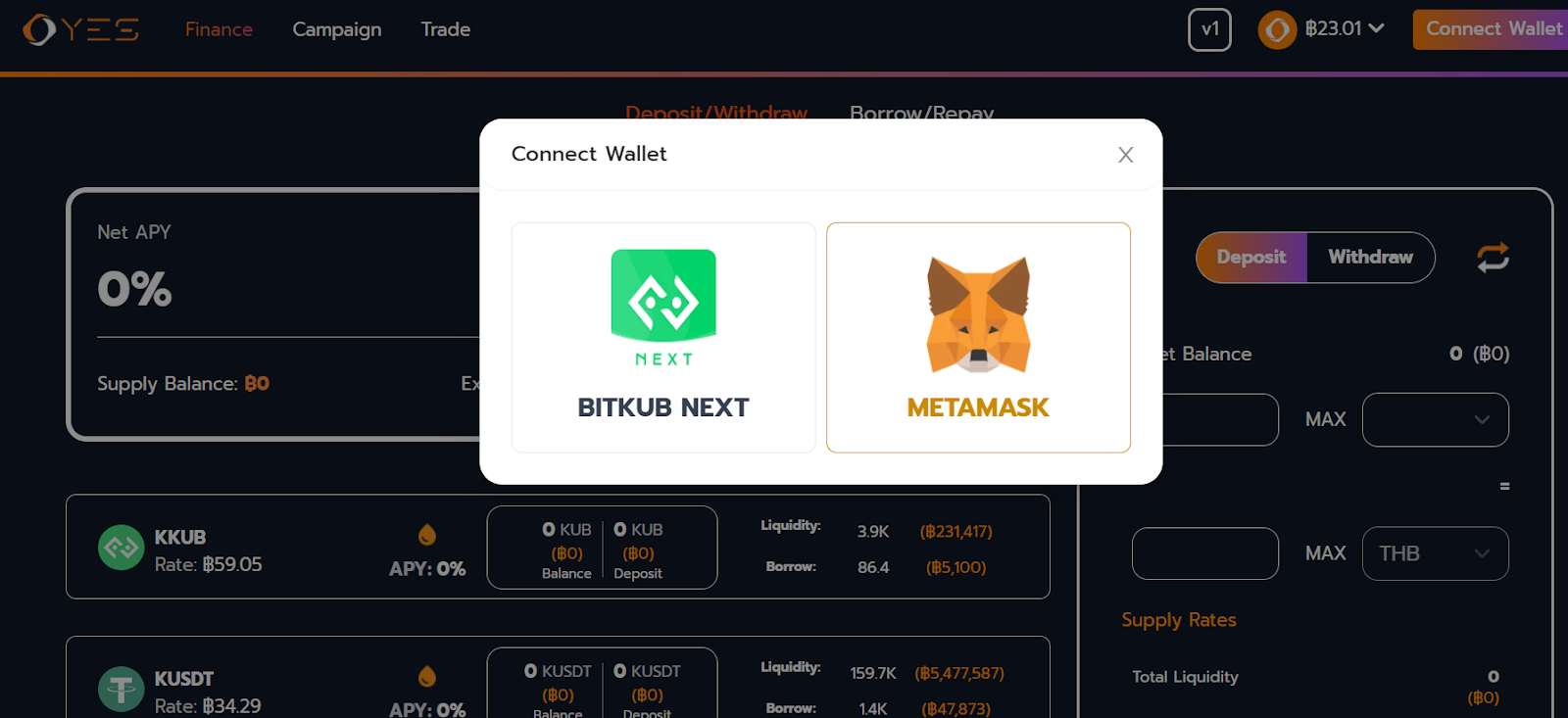Go to the Trade menu
The image size is (1568, 718).
point(446,29)
